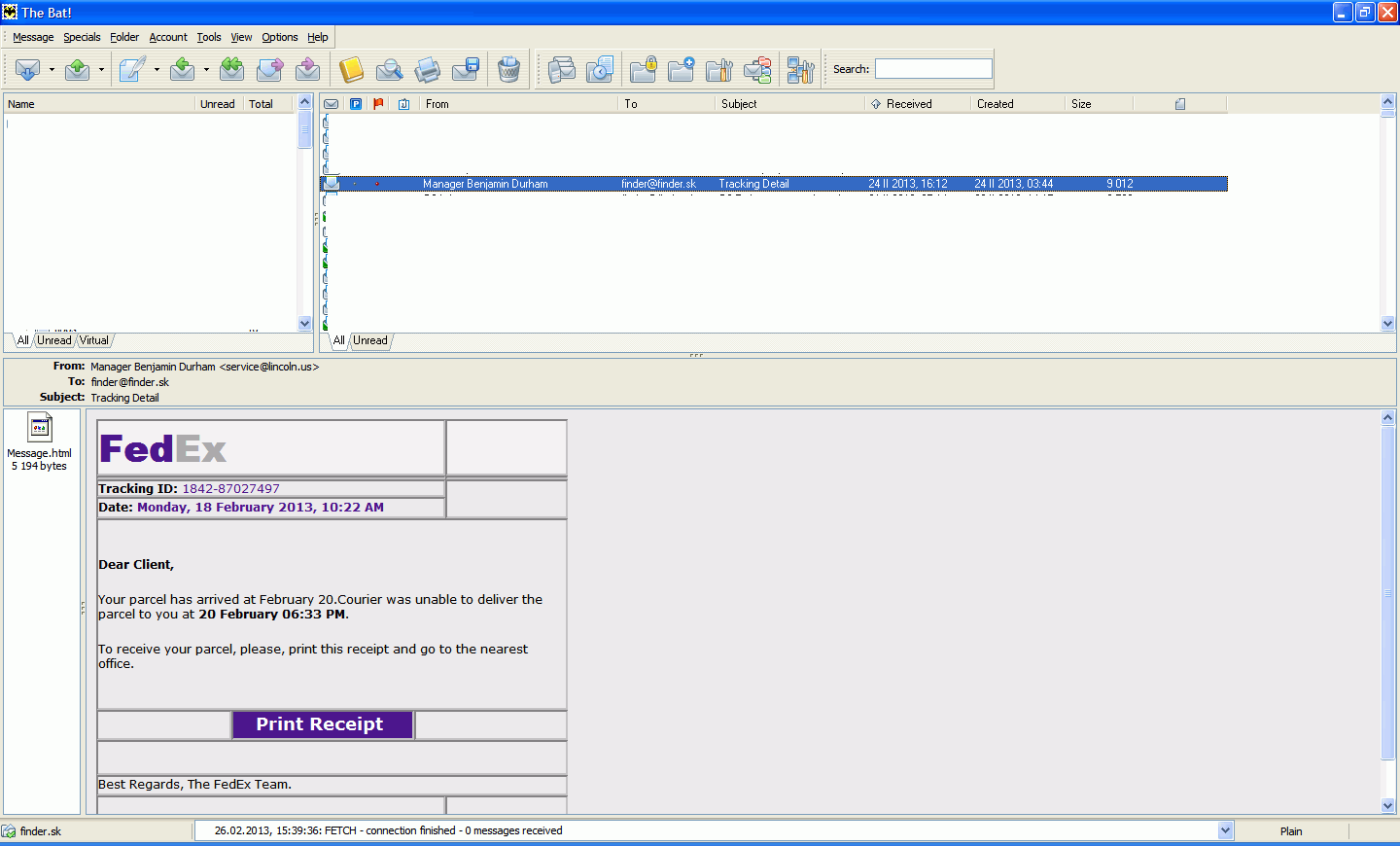
Task: Click the envelope status column header icon
Action: point(332,104)
